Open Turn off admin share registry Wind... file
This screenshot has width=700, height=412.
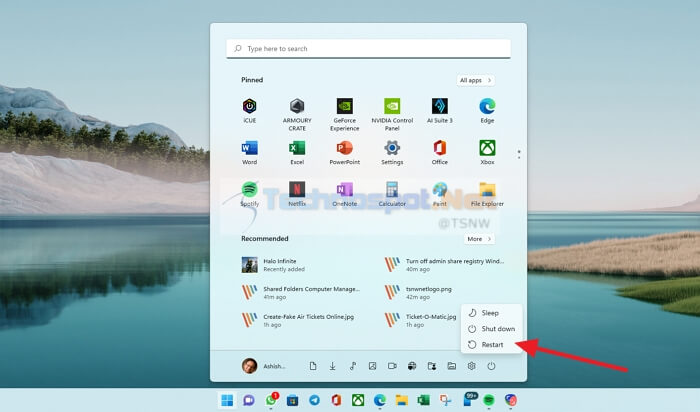click(447, 265)
